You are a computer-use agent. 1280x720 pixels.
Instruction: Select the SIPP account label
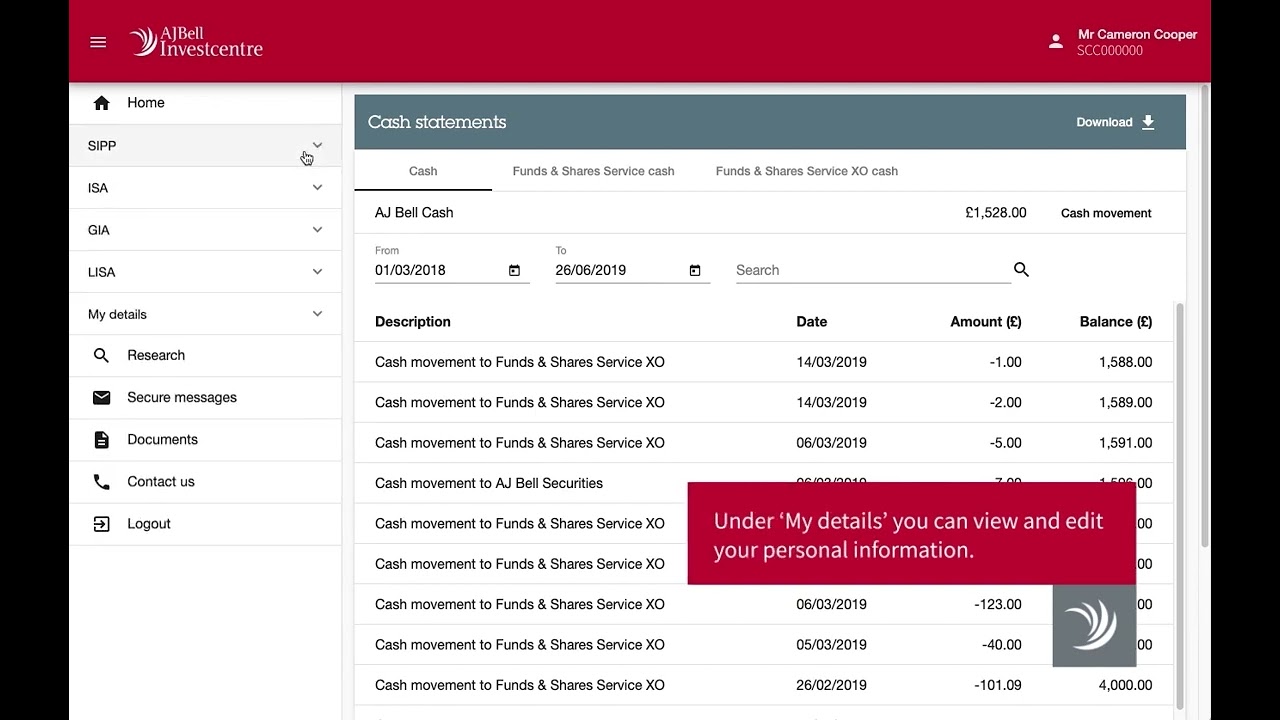(x=102, y=146)
